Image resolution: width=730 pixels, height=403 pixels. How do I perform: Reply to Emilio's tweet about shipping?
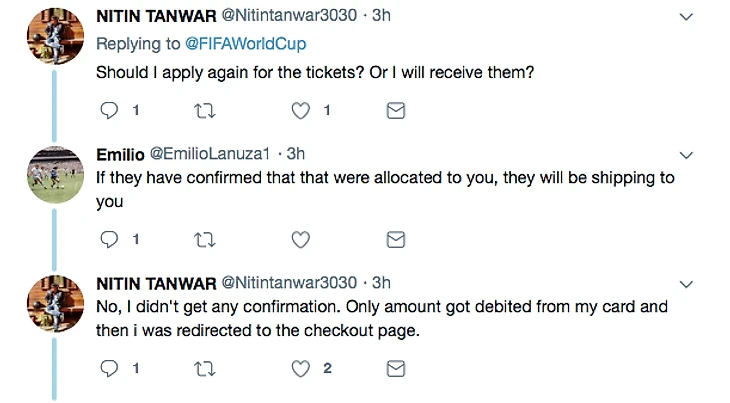click(x=111, y=240)
